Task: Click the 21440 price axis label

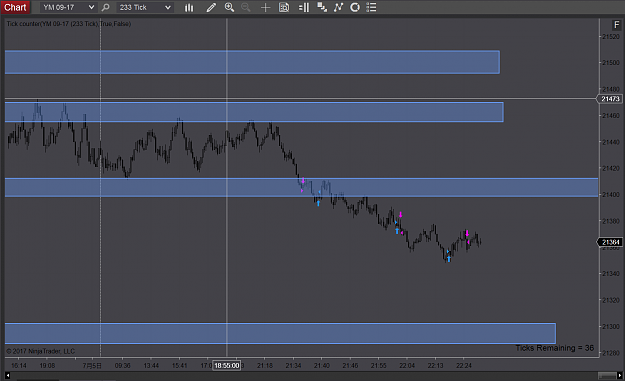Action: [611, 142]
